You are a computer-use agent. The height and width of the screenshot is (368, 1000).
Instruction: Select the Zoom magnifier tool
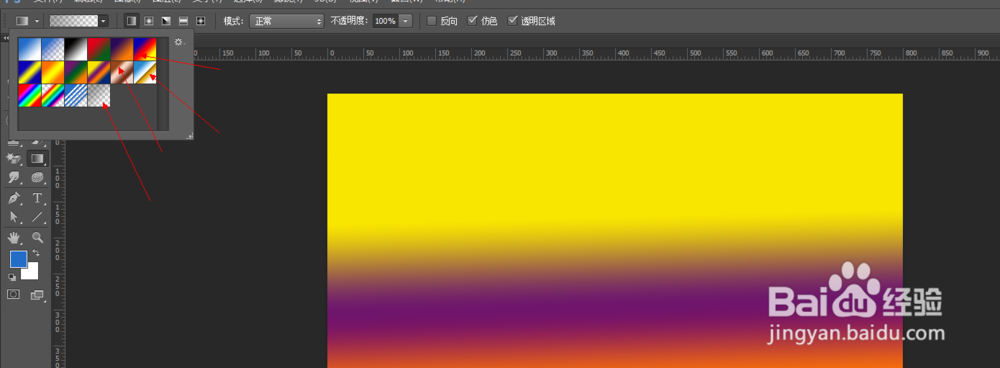pyautogui.click(x=38, y=238)
